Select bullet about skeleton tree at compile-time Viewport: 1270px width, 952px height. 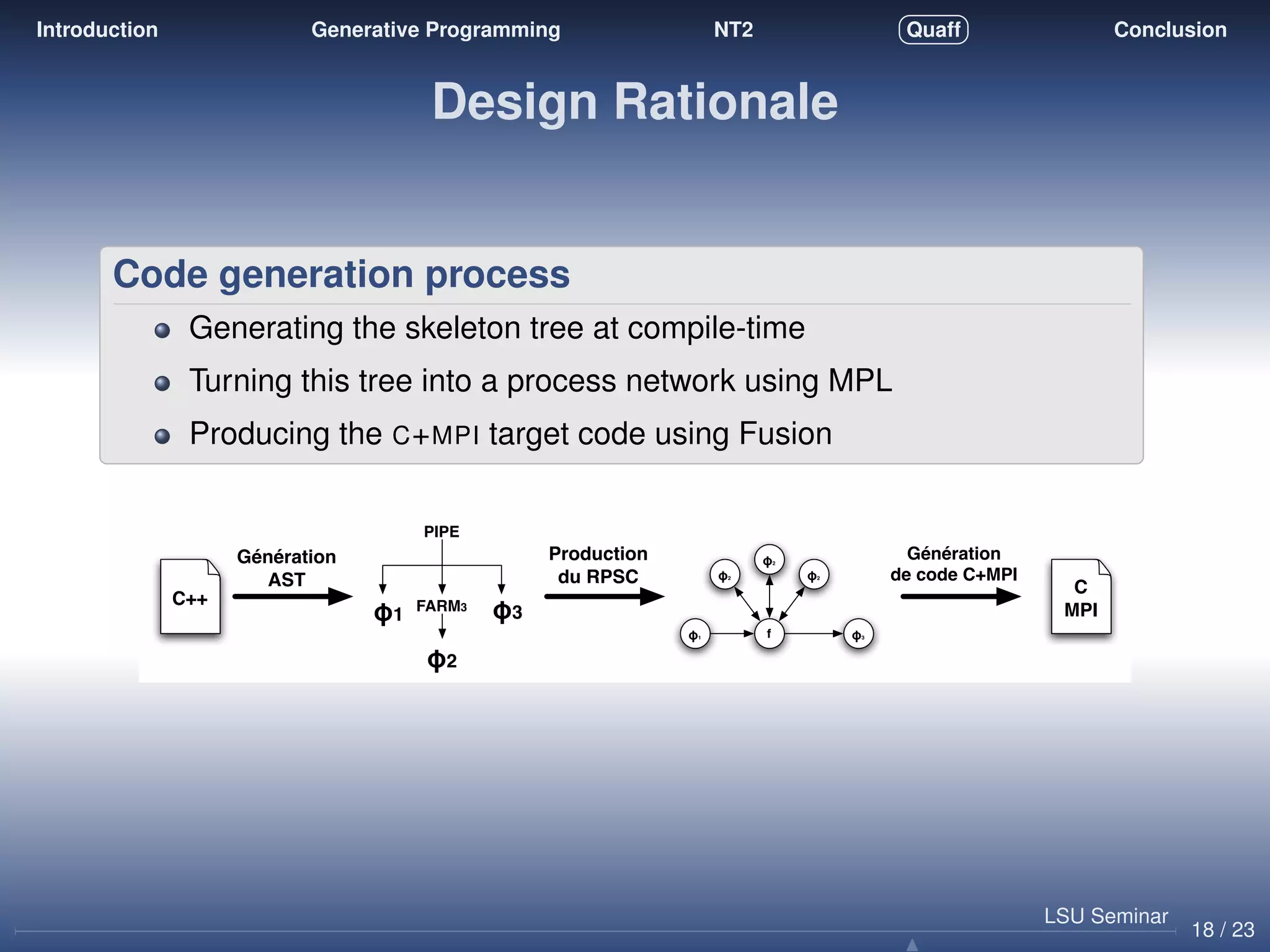pos(497,328)
